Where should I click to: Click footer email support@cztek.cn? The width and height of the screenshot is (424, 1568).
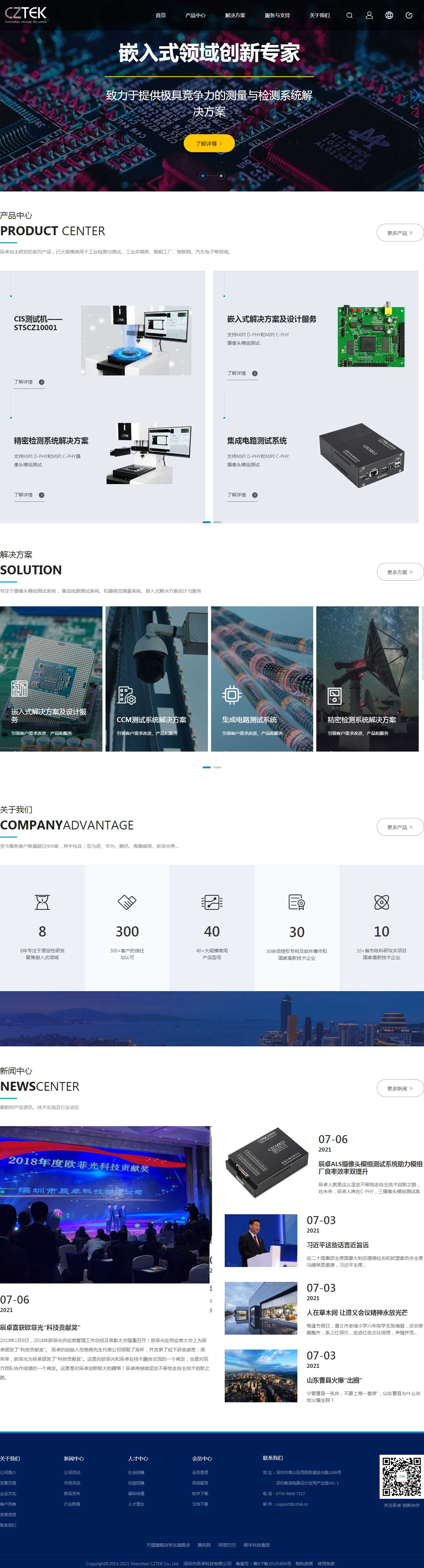coord(292,1503)
